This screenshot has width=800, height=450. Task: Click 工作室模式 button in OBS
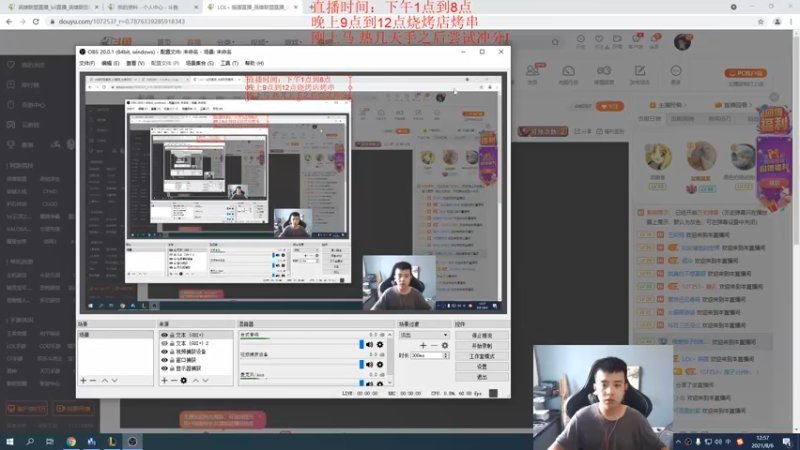[x=482, y=356]
